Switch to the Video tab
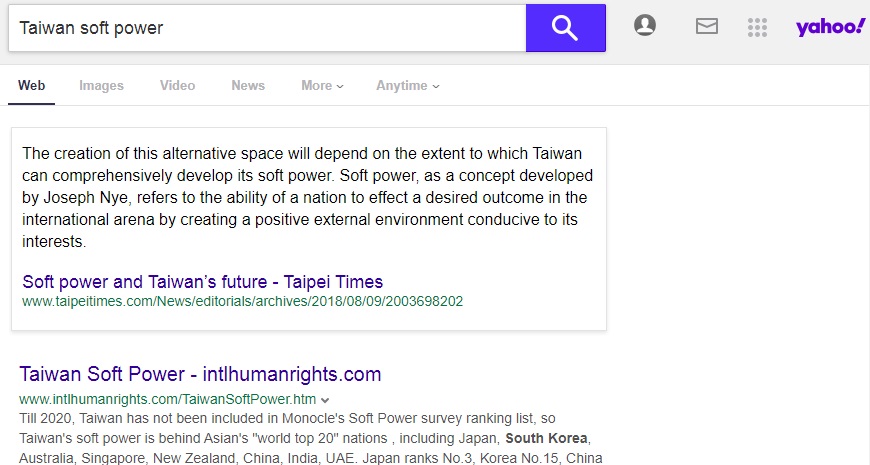870x465 pixels. tap(177, 86)
